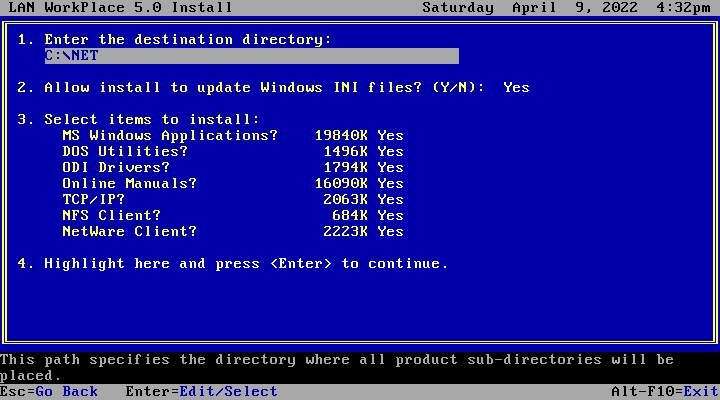Click the 1496K size value
The width and height of the screenshot is (720, 400).
(346, 152)
